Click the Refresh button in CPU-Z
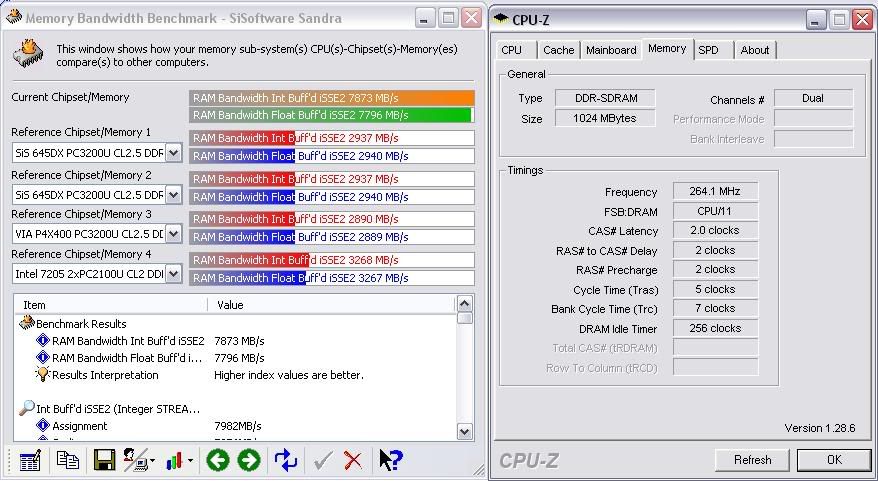Image resolution: width=878 pixels, height=481 pixels. [752, 460]
